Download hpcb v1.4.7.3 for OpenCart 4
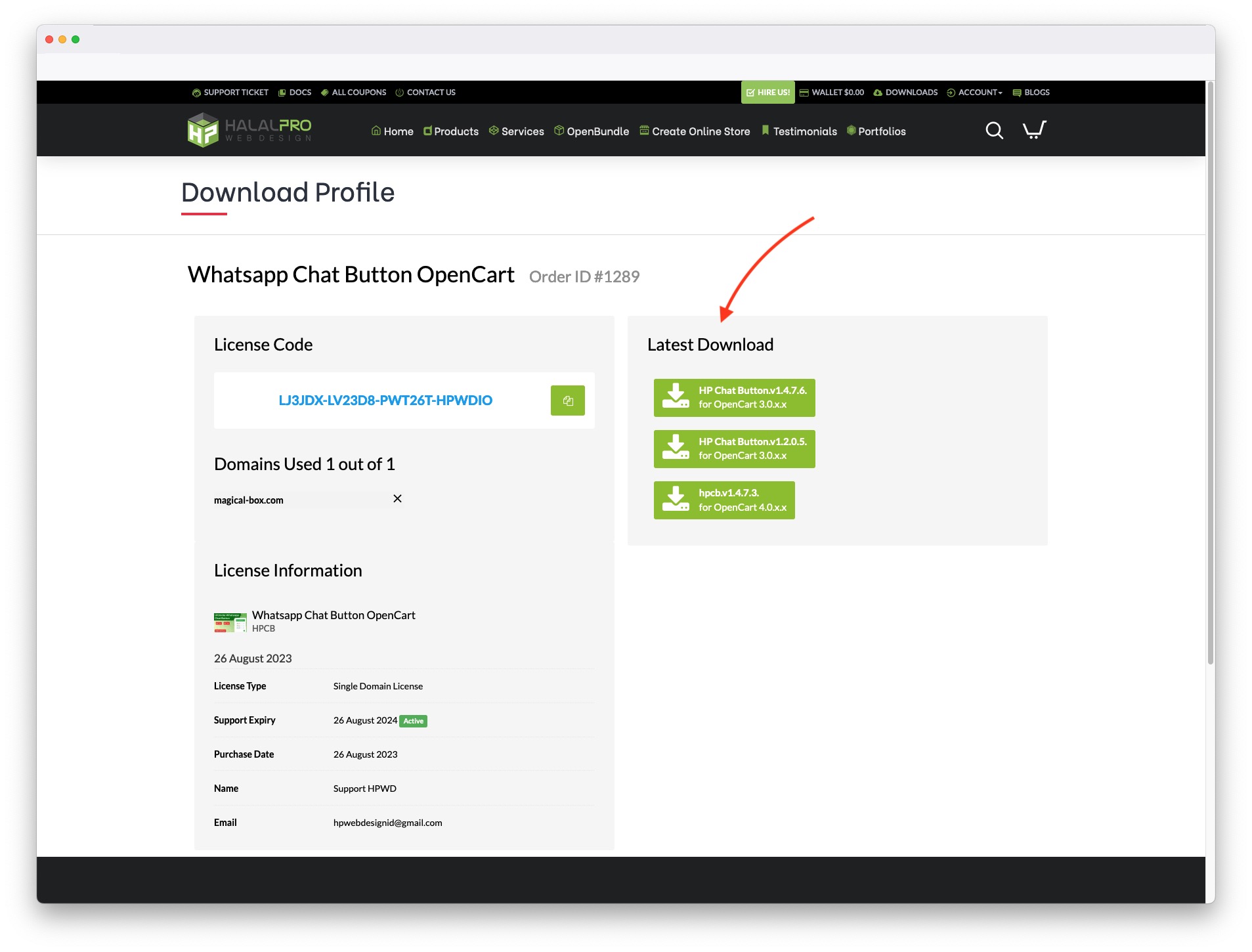Screen dimensions: 1252x952 click(723, 500)
